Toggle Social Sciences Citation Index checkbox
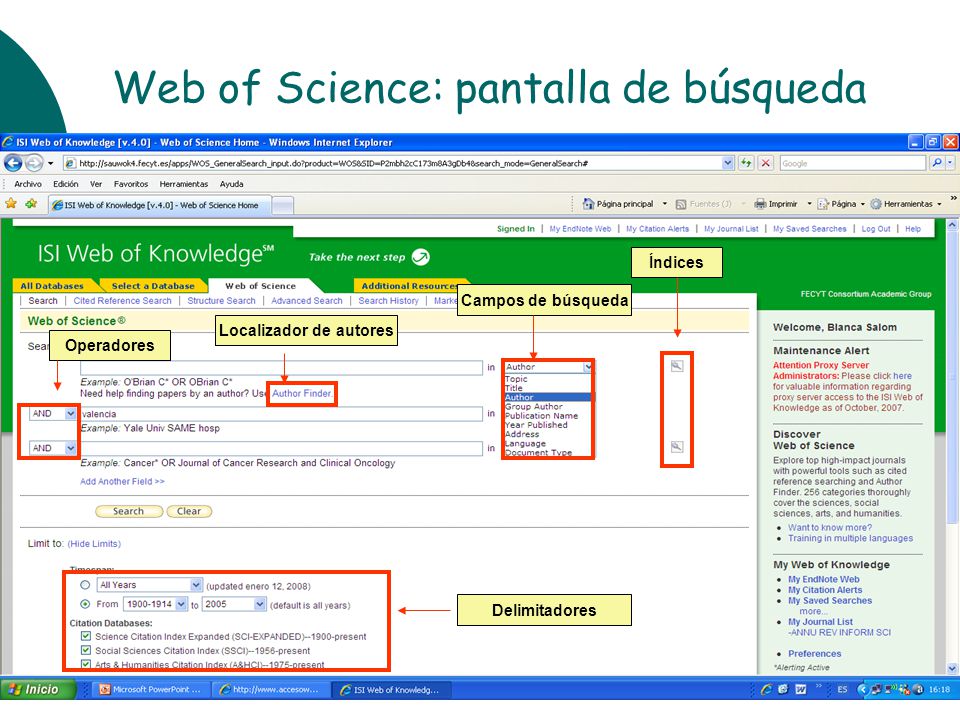Image resolution: width=960 pixels, height=720 pixels. click(86, 650)
